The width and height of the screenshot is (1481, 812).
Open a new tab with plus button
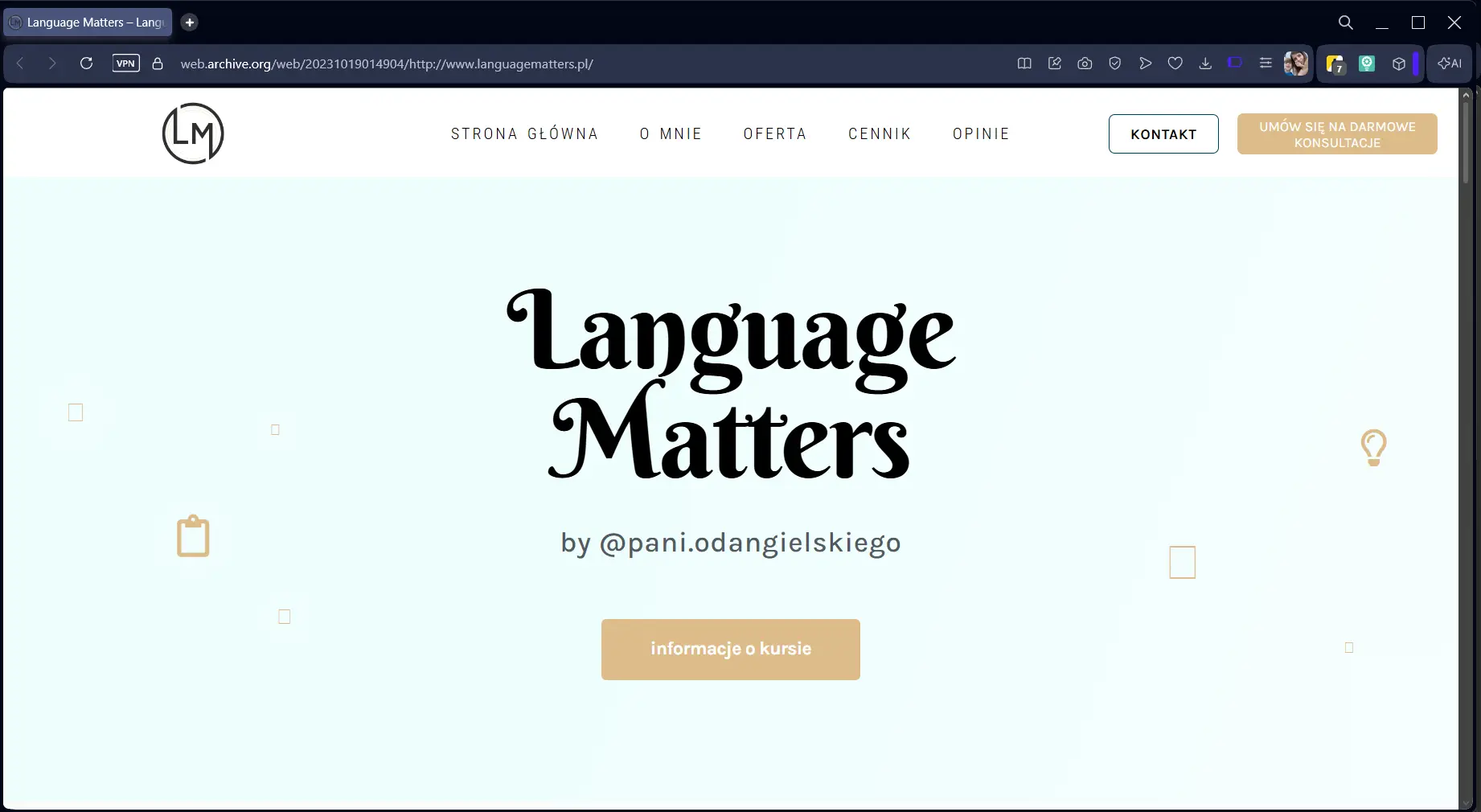coord(190,23)
